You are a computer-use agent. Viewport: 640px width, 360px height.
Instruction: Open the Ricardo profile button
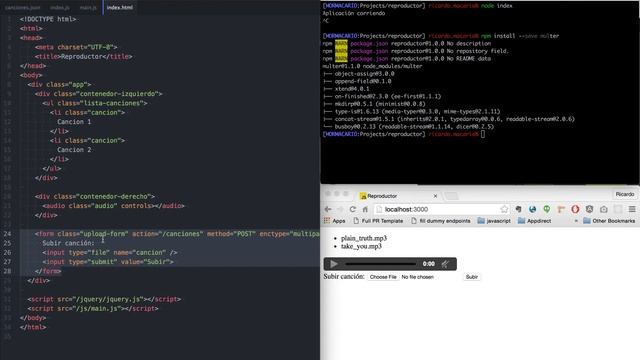point(624,194)
